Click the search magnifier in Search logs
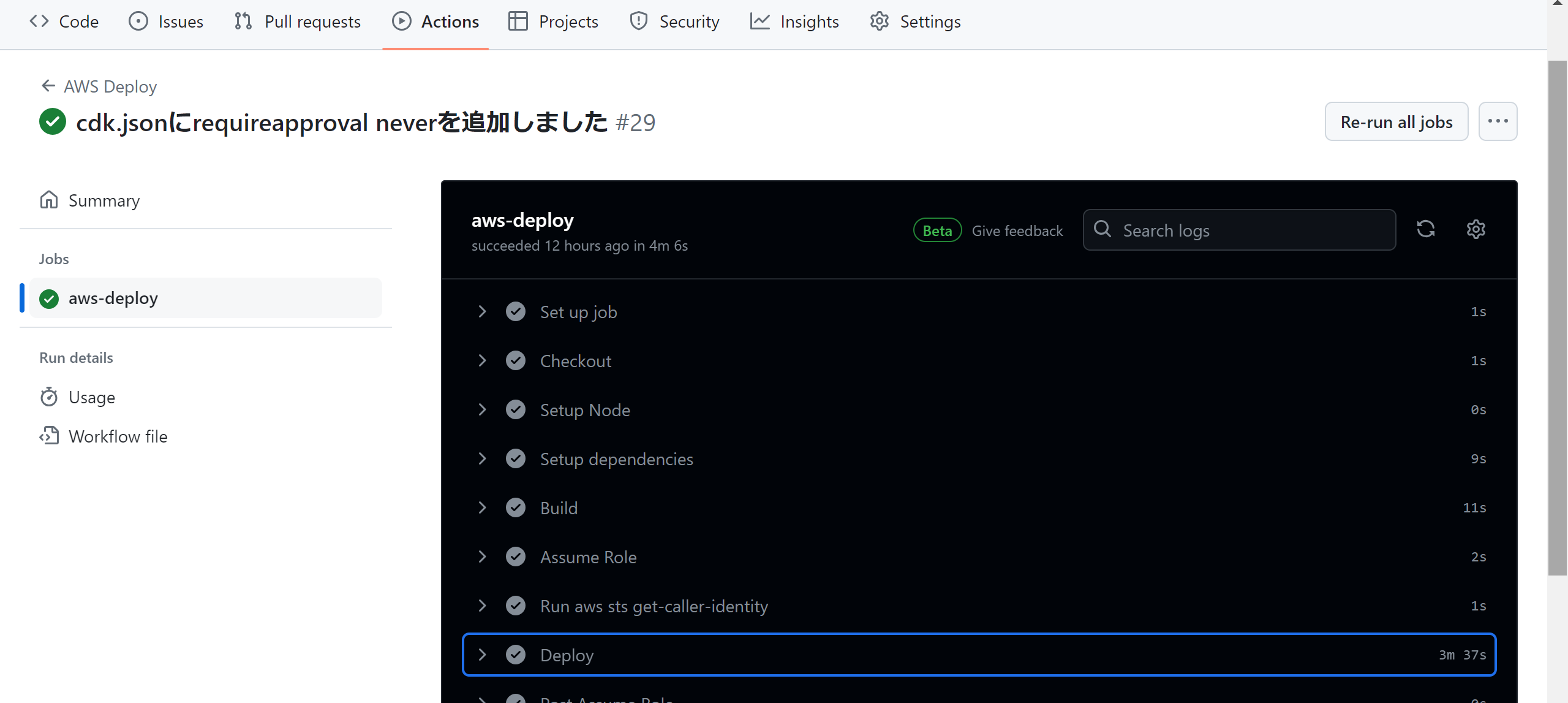The height and width of the screenshot is (703, 1568). (x=1103, y=229)
